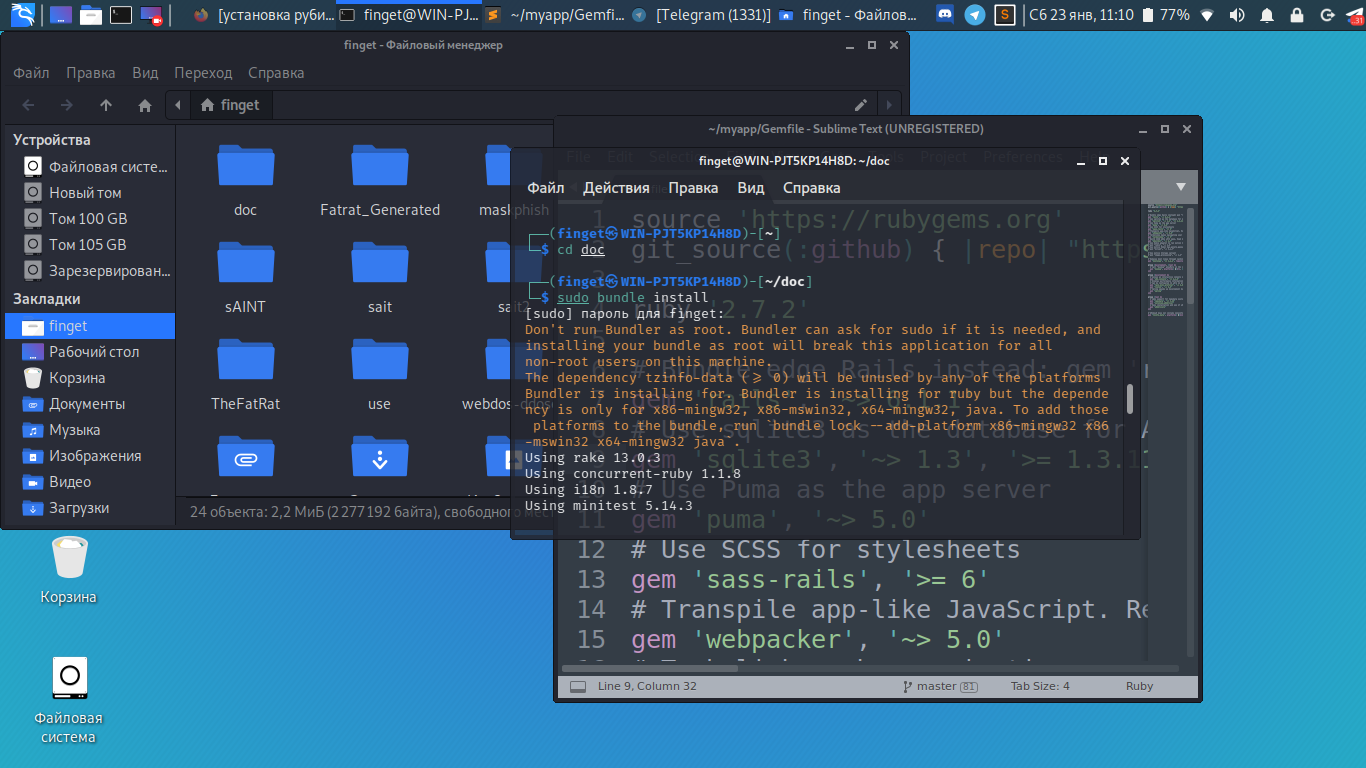1366x768 pixels.
Task: Switch to the установка руби Firefox taskbar window
Action: point(265,15)
